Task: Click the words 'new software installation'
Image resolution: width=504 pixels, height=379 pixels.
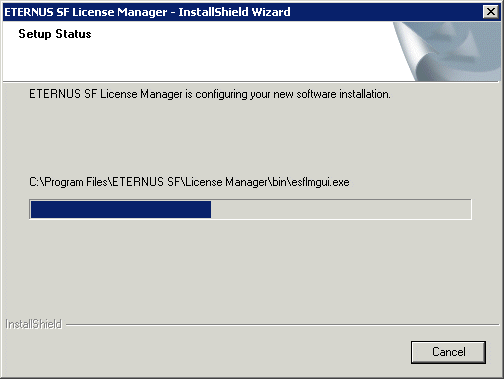Action: coord(332,94)
